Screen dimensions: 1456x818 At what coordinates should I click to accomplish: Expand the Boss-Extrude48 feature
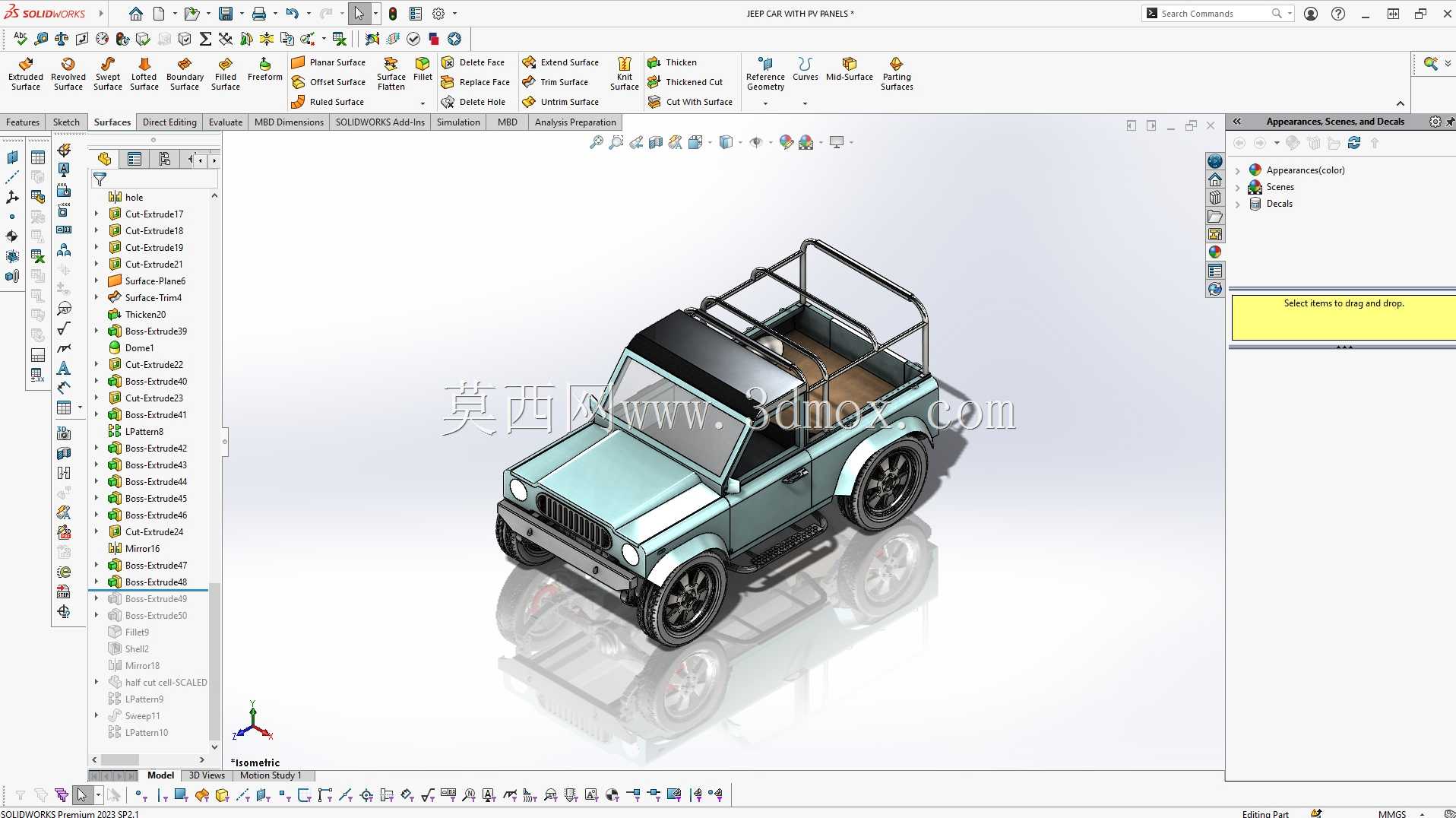click(x=97, y=582)
